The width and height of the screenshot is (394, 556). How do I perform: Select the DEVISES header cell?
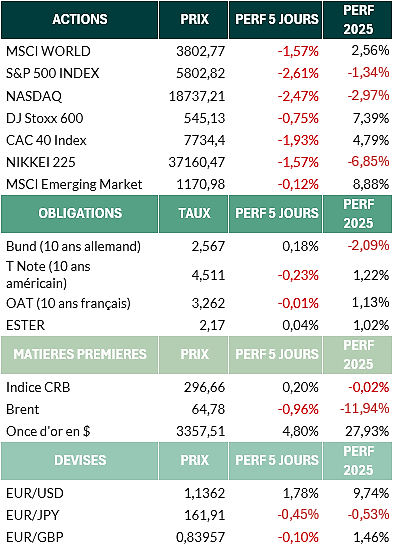[79, 461]
